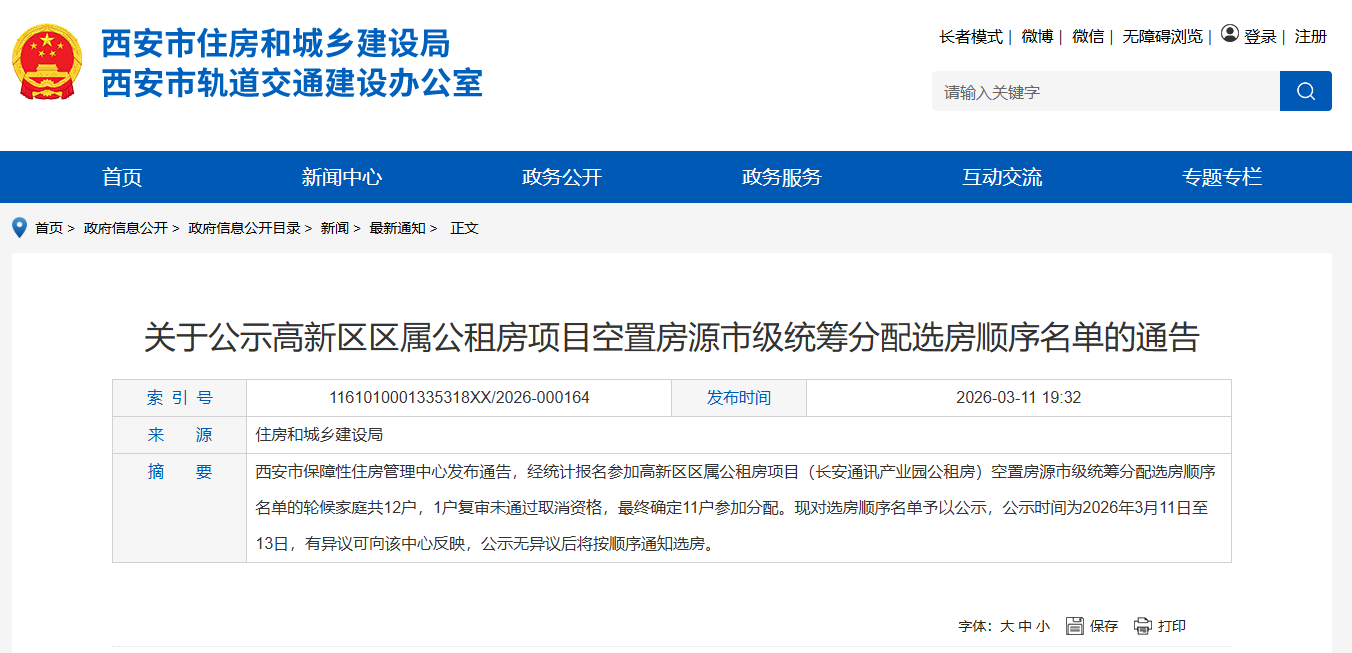This screenshot has width=1352, height=653.
Task: Open the 微博 link in header
Action: 1037,37
